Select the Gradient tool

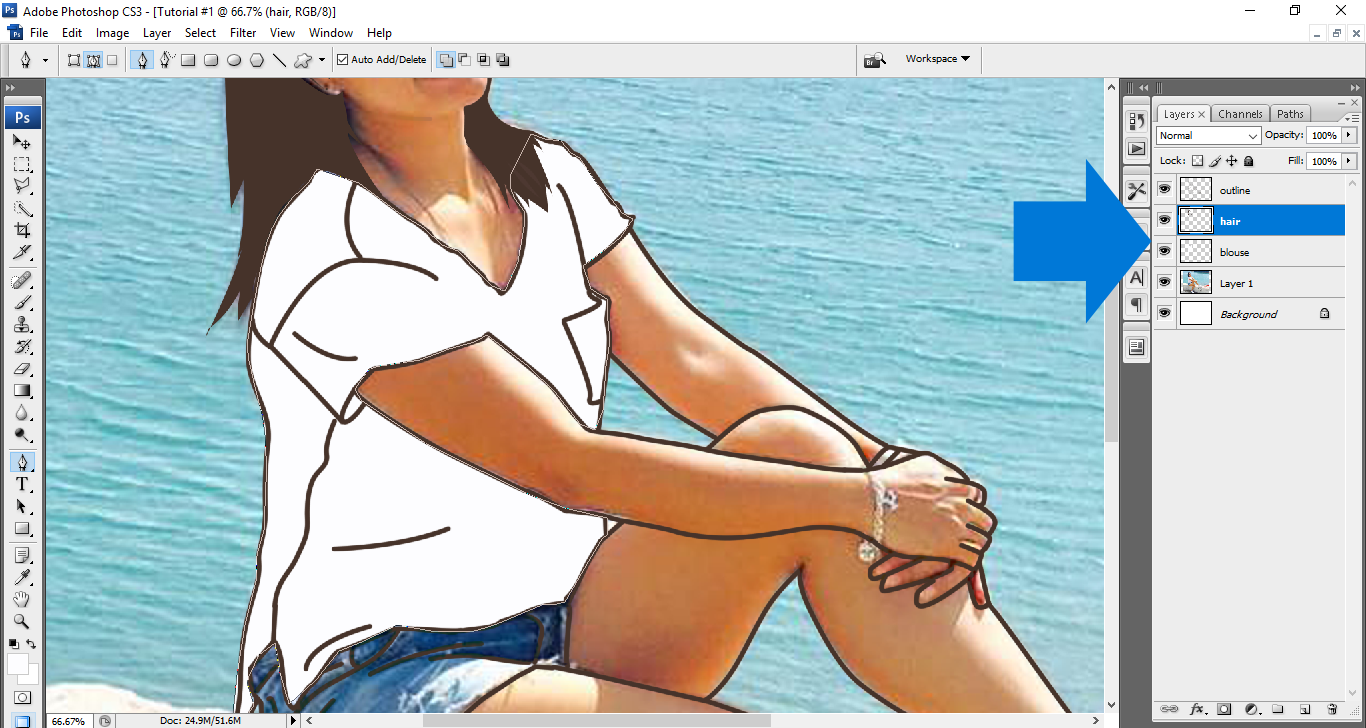[x=22, y=390]
